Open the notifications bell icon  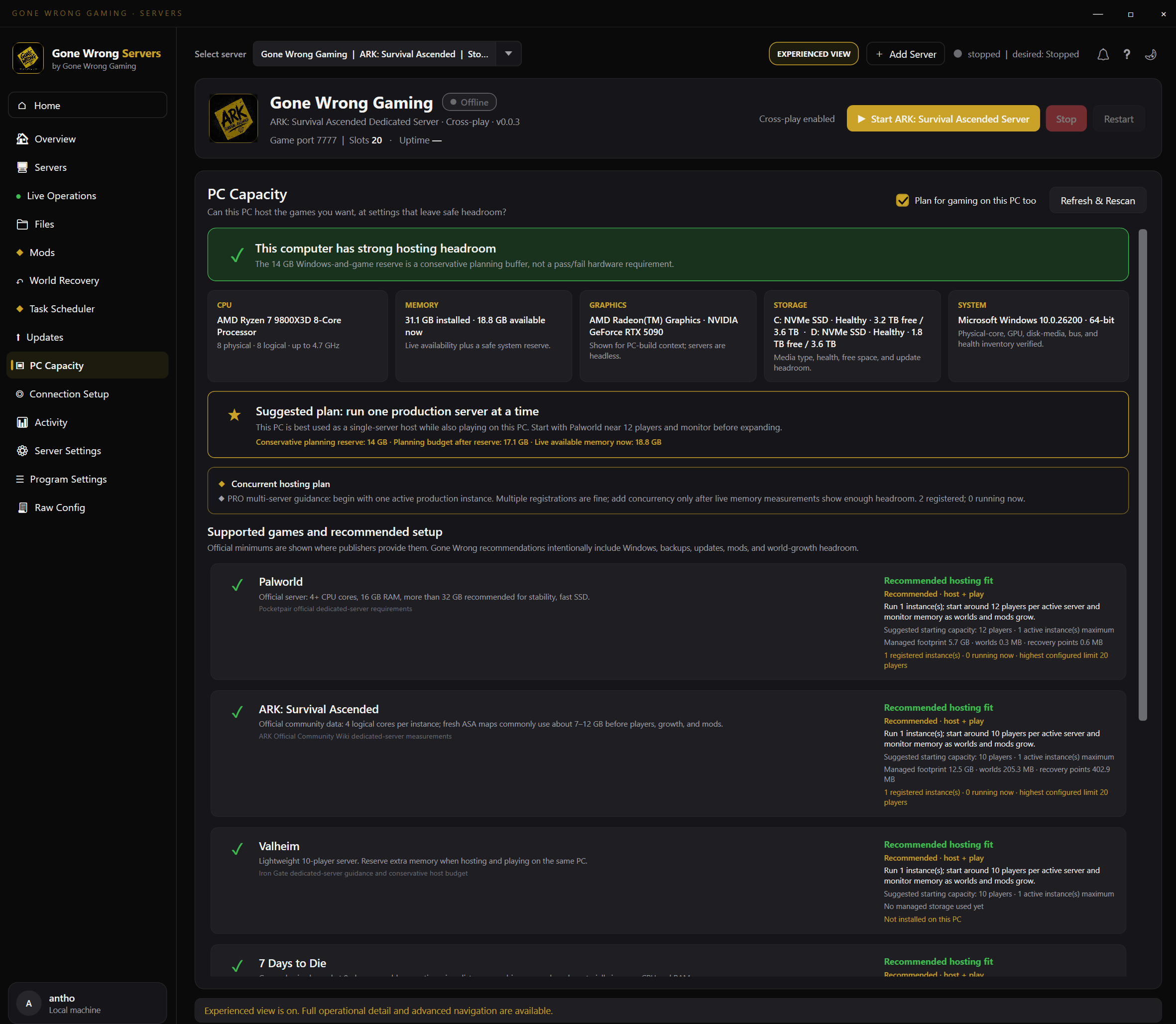pyautogui.click(x=1103, y=54)
